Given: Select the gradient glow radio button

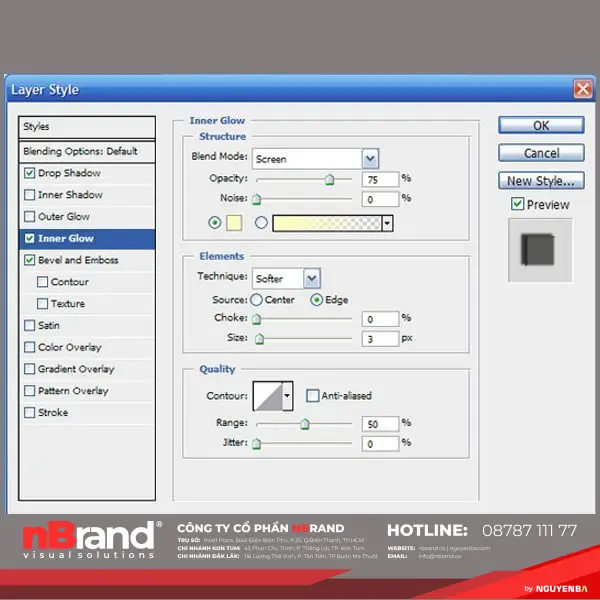Looking at the screenshot, I should click(262, 223).
